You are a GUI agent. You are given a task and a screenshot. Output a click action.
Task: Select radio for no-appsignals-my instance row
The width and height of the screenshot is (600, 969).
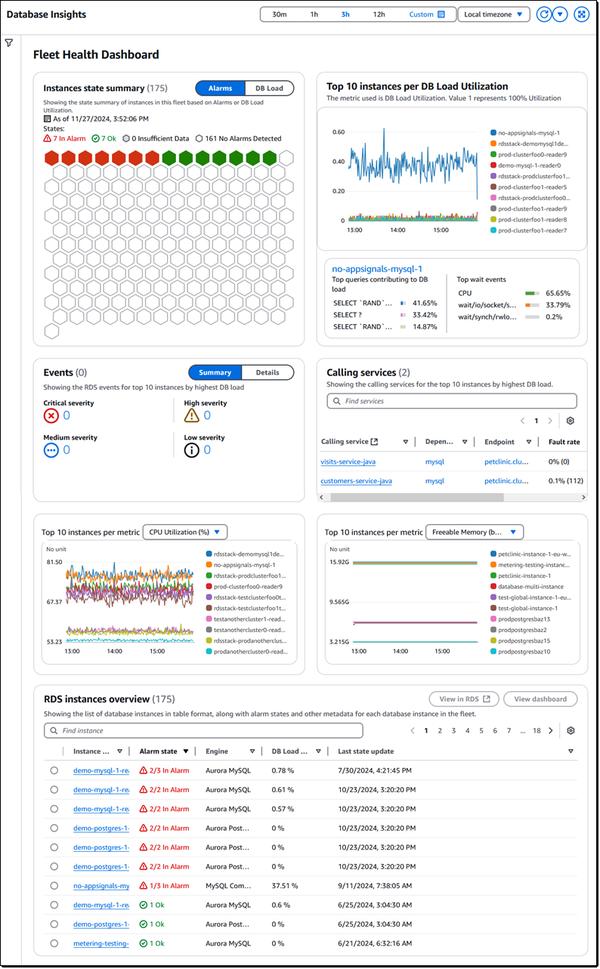click(54, 886)
